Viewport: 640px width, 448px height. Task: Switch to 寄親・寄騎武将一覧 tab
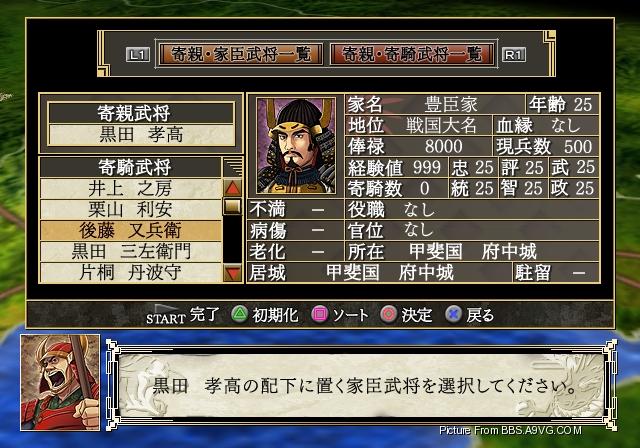[412, 54]
